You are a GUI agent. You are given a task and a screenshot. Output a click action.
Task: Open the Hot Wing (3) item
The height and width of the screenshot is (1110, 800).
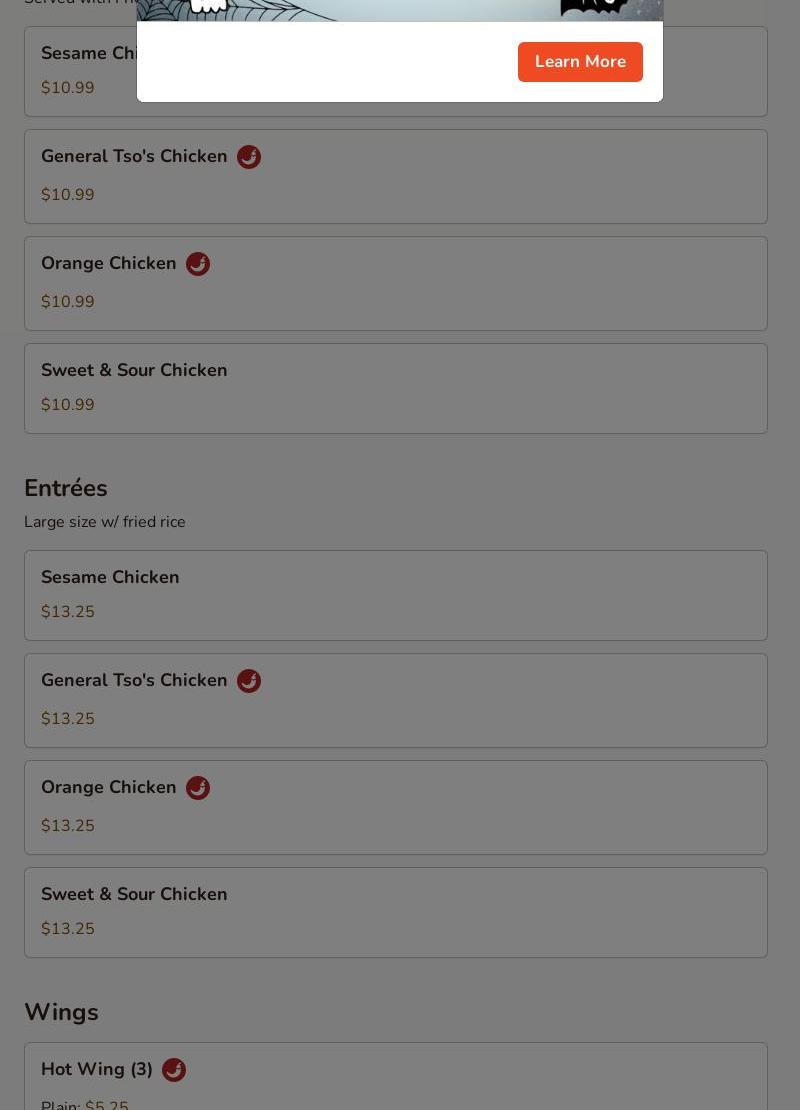coord(396,1076)
